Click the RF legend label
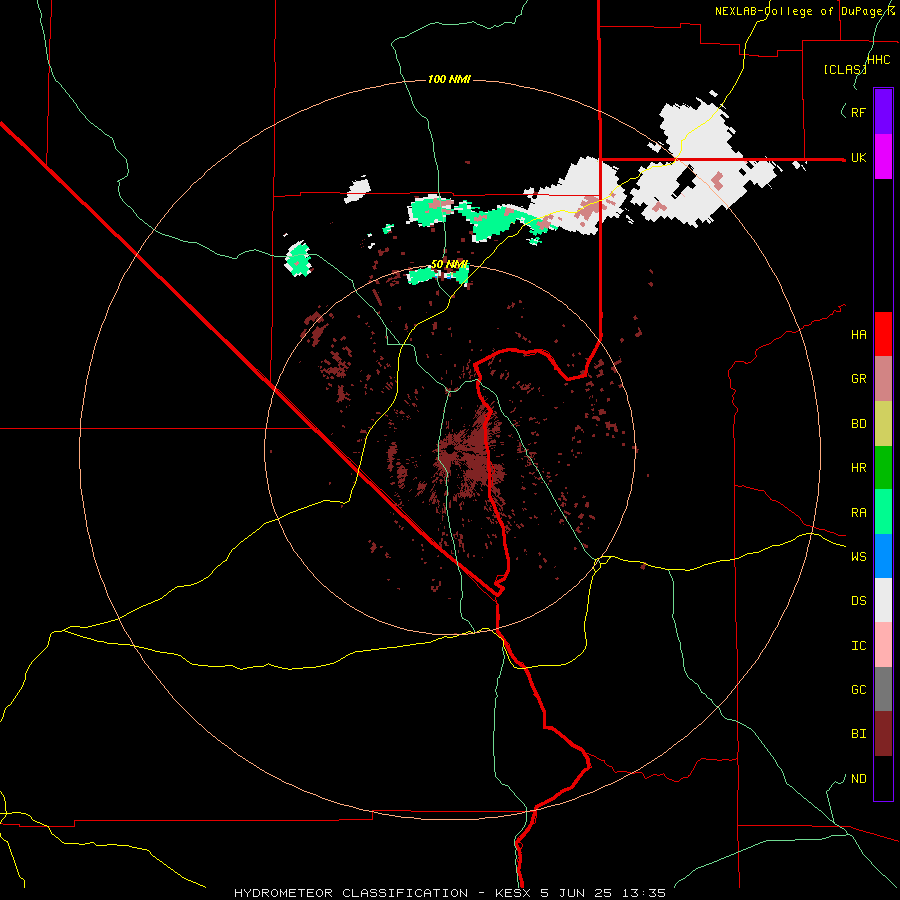Screen dimensions: 900x900 click(x=858, y=112)
